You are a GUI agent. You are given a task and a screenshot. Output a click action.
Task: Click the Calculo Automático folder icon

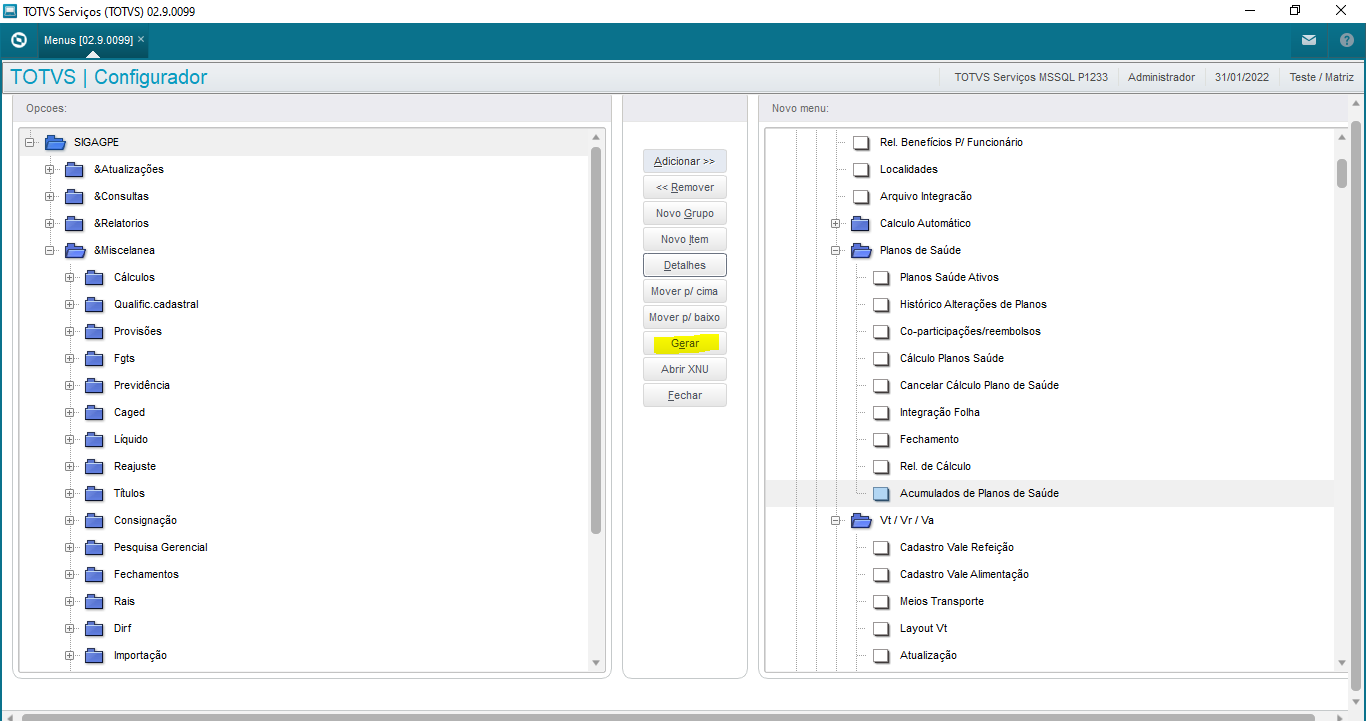[861, 223]
